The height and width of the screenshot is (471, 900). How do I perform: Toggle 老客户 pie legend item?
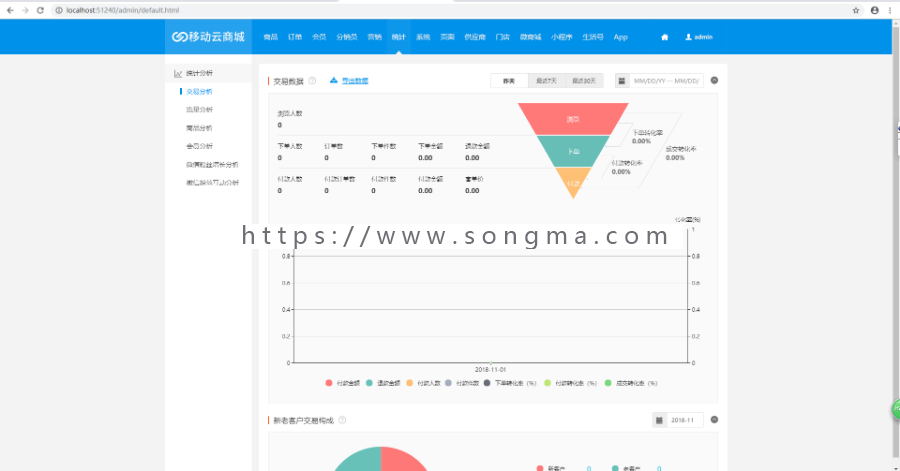[x=626, y=468]
